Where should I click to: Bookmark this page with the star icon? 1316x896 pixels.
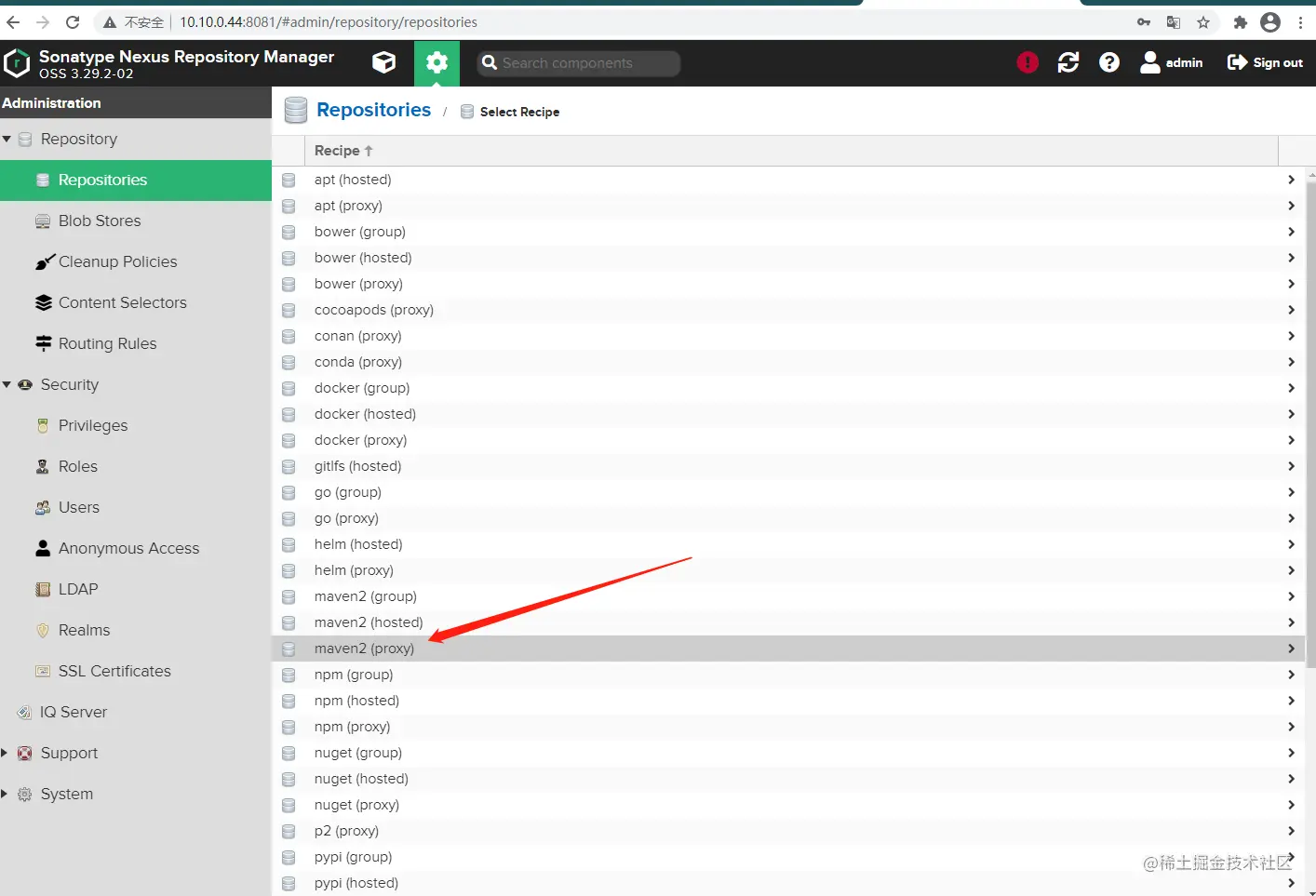[1203, 22]
